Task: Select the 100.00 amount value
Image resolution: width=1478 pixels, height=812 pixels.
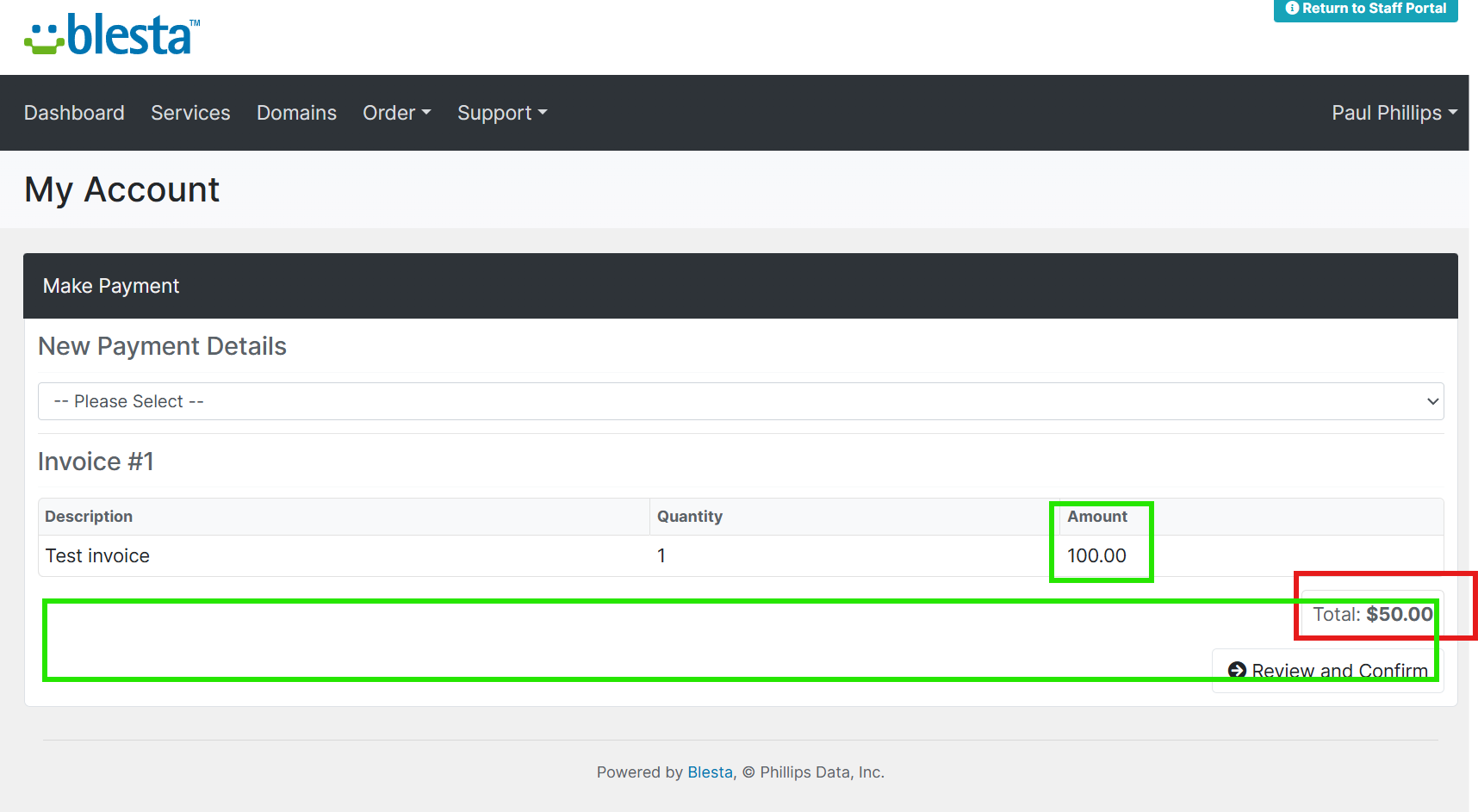Action: click(x=1096, y=556)
